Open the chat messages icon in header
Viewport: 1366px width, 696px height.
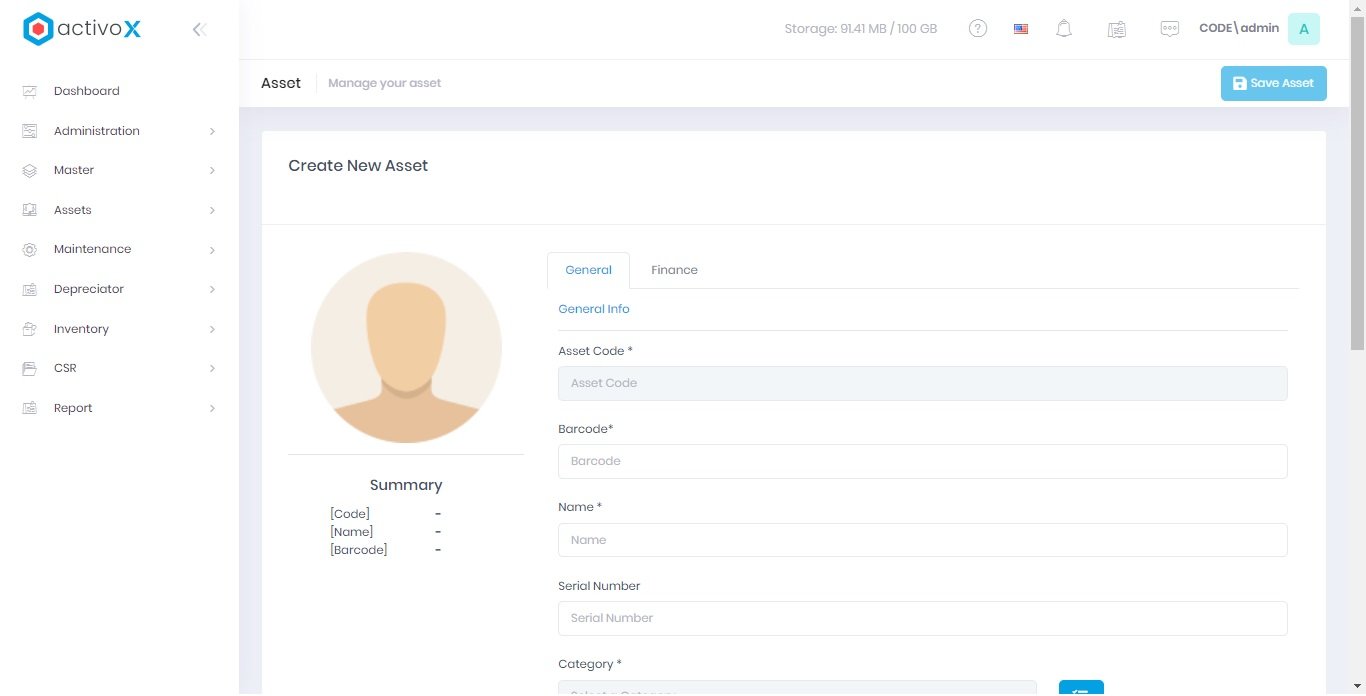click(x=1169, y=29)
